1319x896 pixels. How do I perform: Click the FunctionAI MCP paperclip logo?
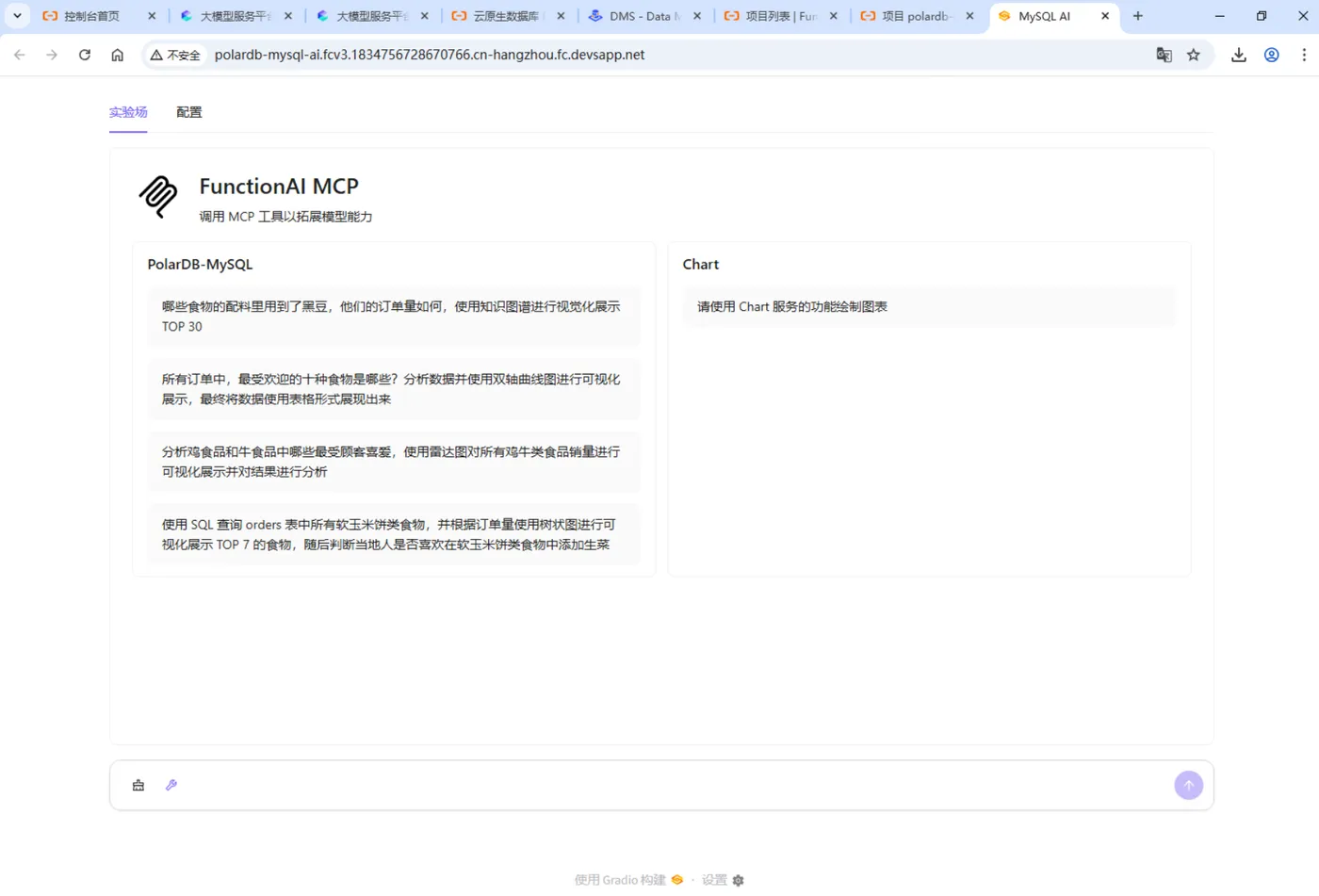pyautogui.click(x=158, y=196)
